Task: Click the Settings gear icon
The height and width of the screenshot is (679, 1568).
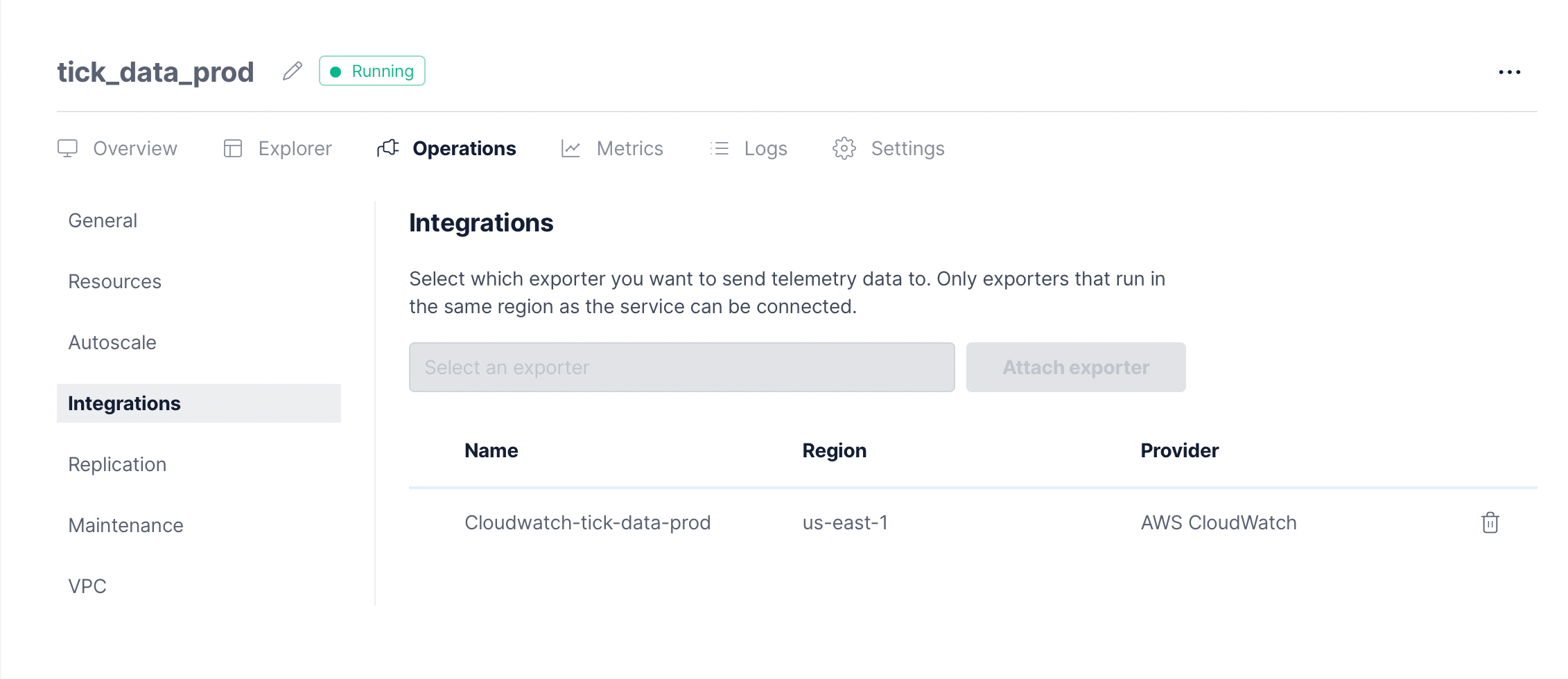Action: [844, 148]
